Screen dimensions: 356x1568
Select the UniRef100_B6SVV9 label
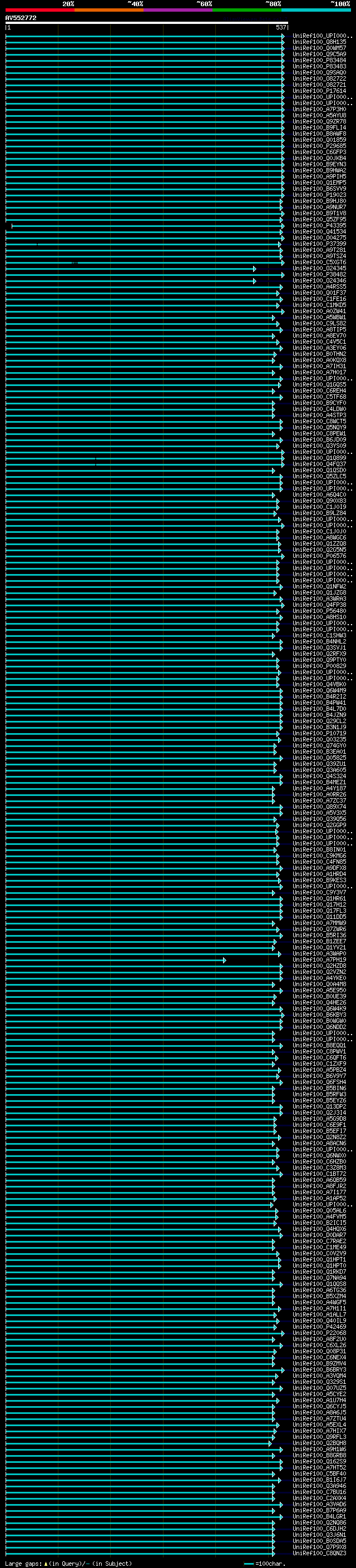pos(319,189)
